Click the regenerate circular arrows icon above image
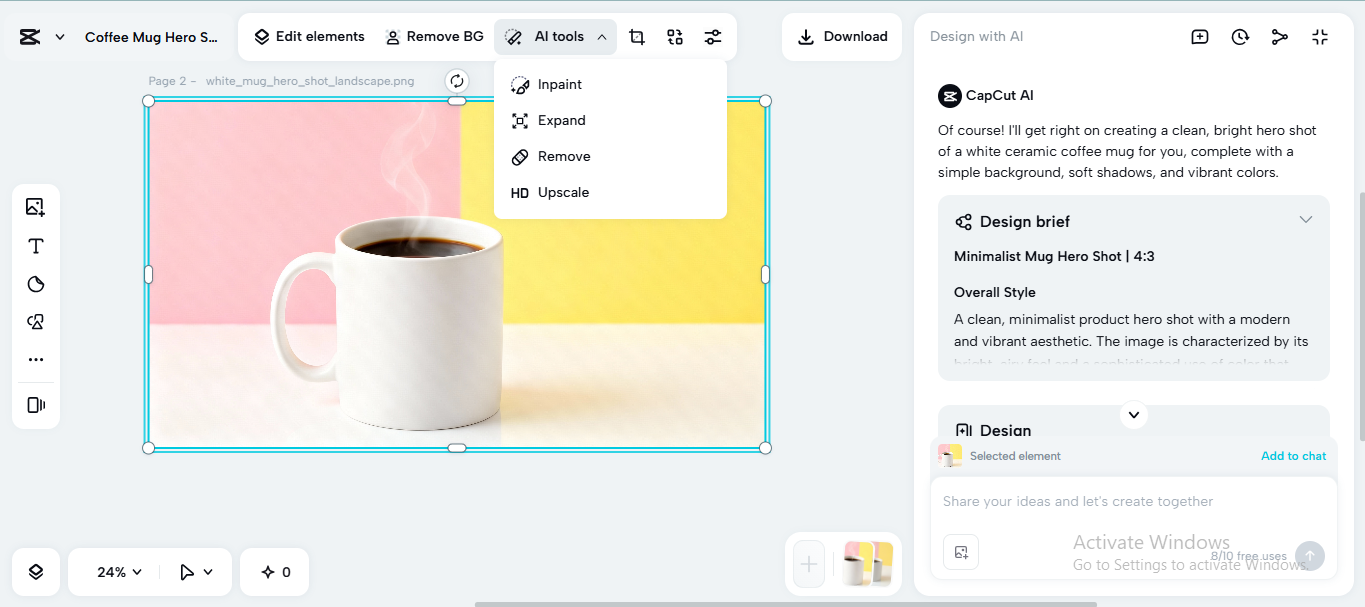The image size is (1365, 607). tap(457, 81)
